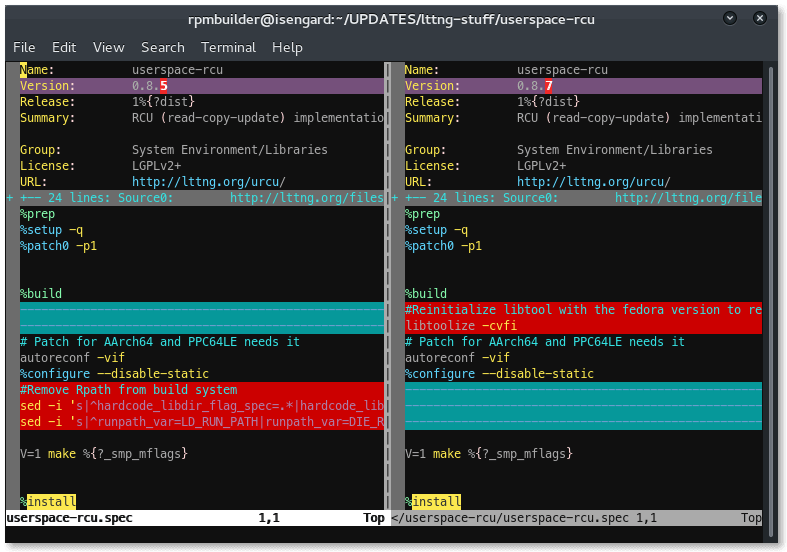
Task: Click the version 0.8.5 in left pane
Action: point(150,86)
